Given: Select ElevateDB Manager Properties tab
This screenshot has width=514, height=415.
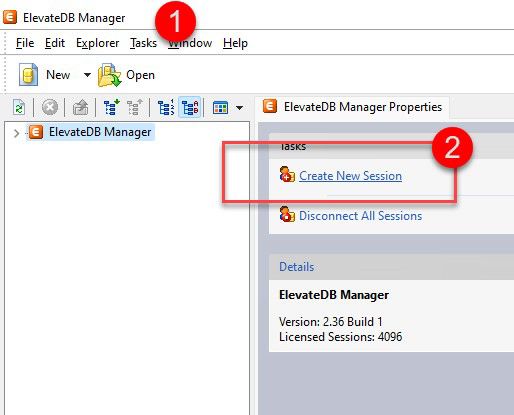Looking at the screenshot, I should tap(352, 107).
